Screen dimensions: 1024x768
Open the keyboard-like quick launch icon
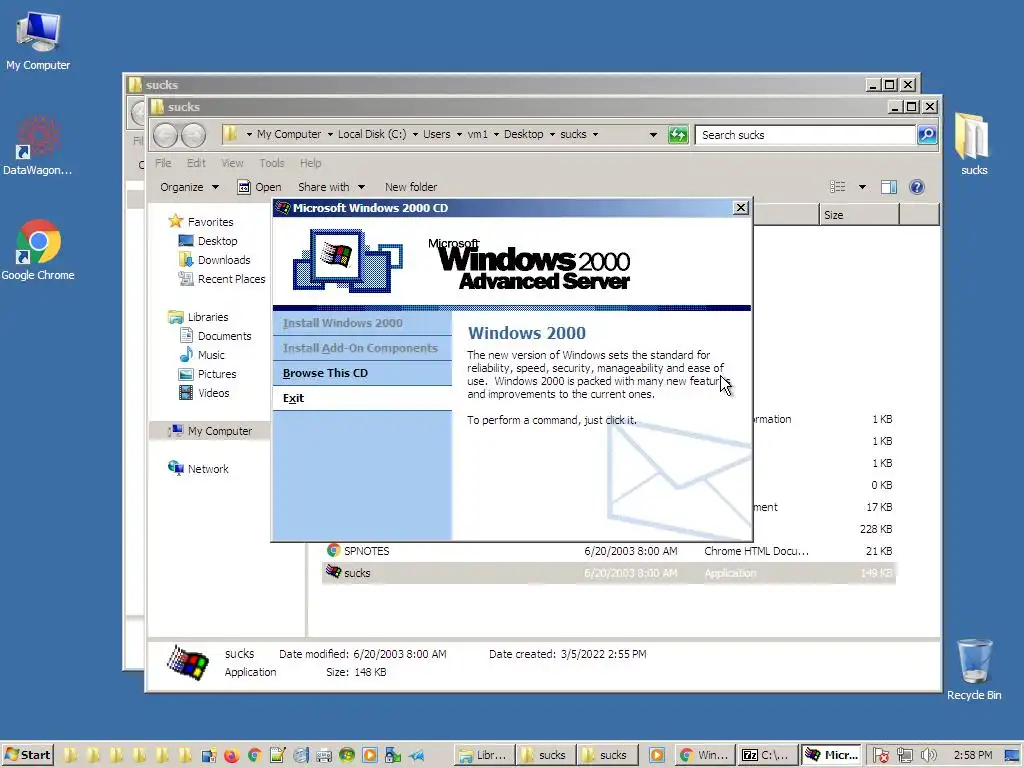(x=324, y=756)
